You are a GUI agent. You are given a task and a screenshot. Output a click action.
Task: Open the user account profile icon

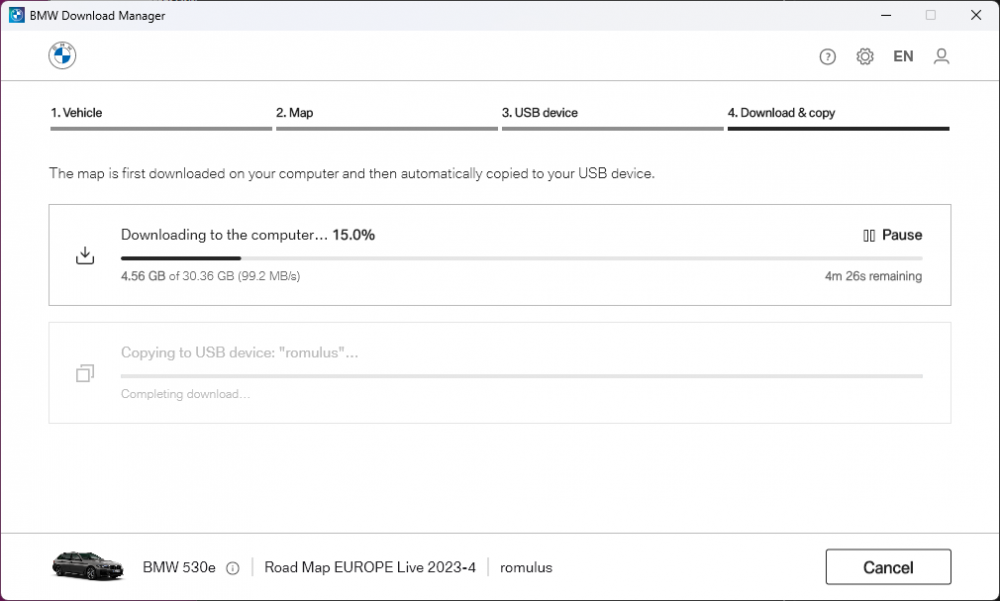click(941, 57)
